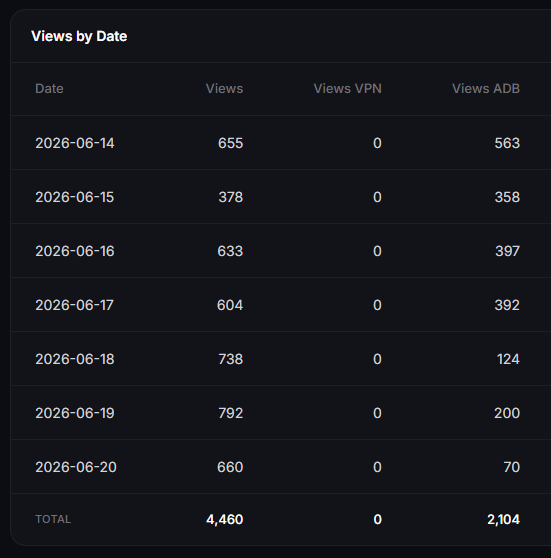Select the Views column header
The height and width of the screenshot is (558, 551).
pos(224,89)
